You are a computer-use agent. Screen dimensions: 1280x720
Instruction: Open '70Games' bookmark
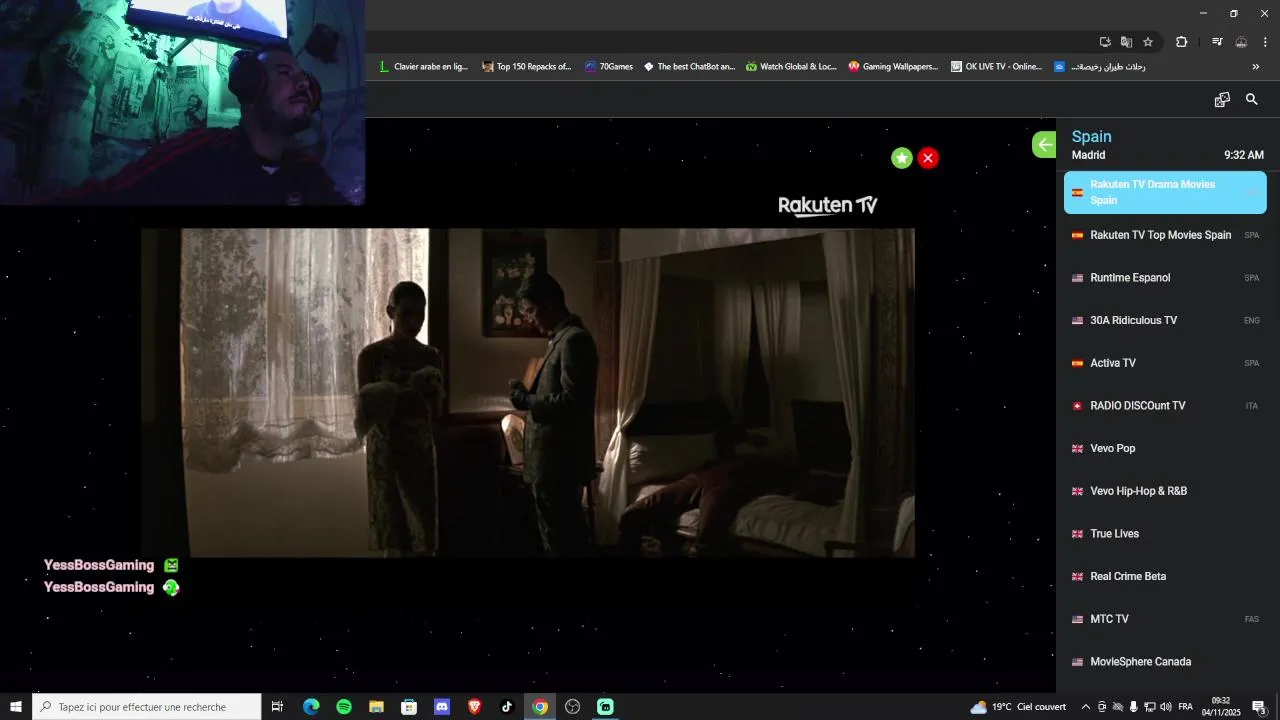tap(609, 67)
